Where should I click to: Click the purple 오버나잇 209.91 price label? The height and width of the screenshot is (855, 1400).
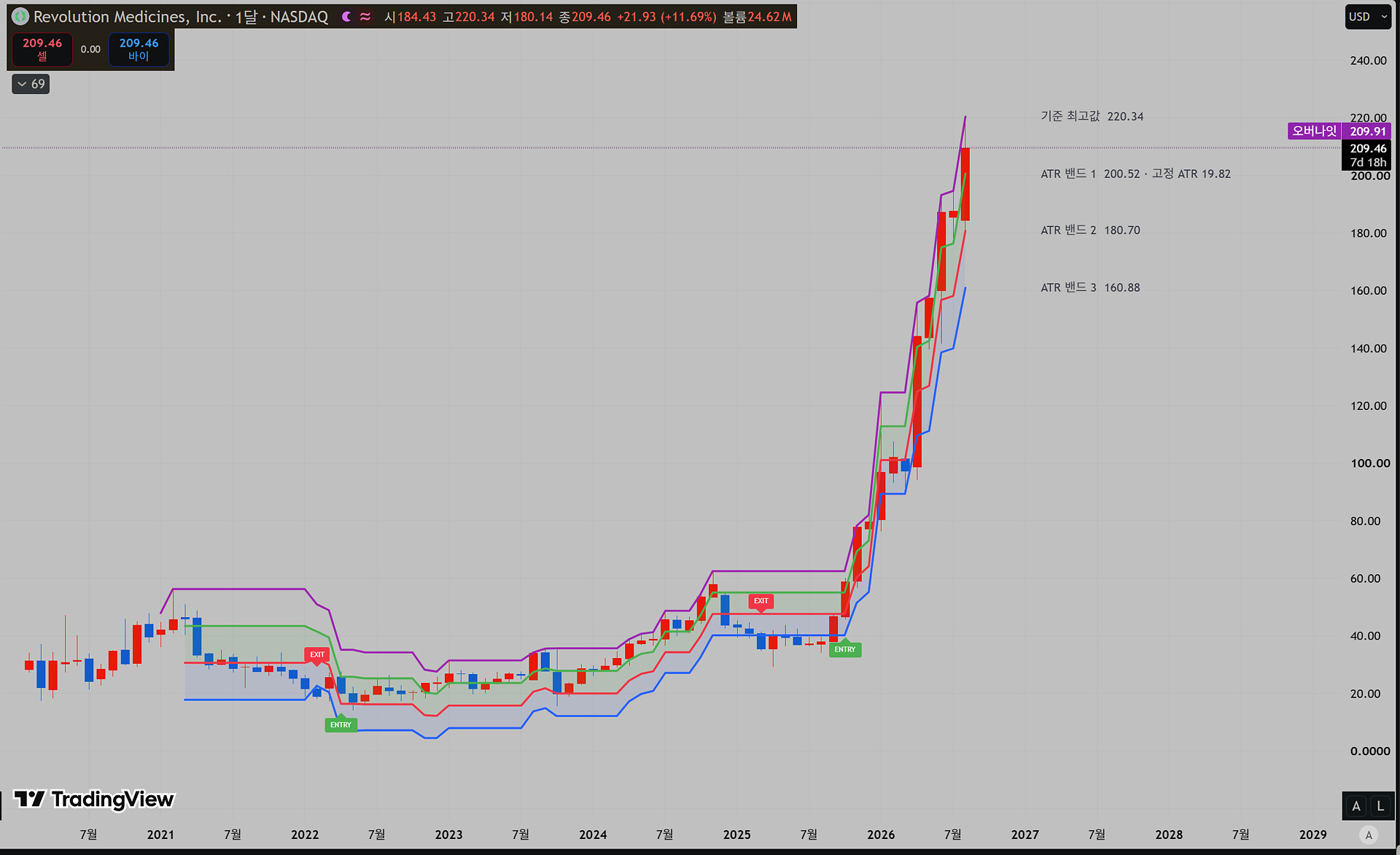point(1339,131)
